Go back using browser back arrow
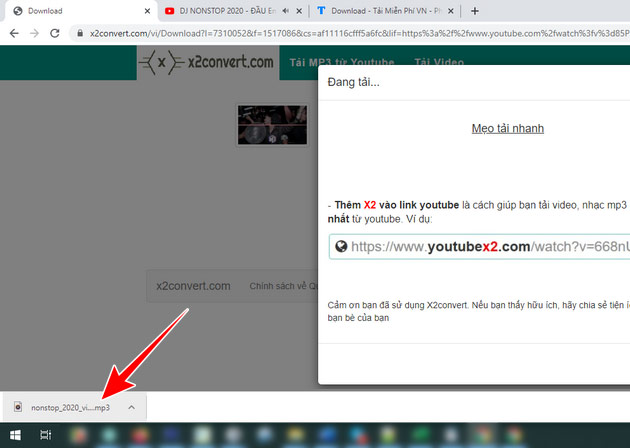This screenshot has width=630, height=448. pyautogui.click(x=14, y=33)
